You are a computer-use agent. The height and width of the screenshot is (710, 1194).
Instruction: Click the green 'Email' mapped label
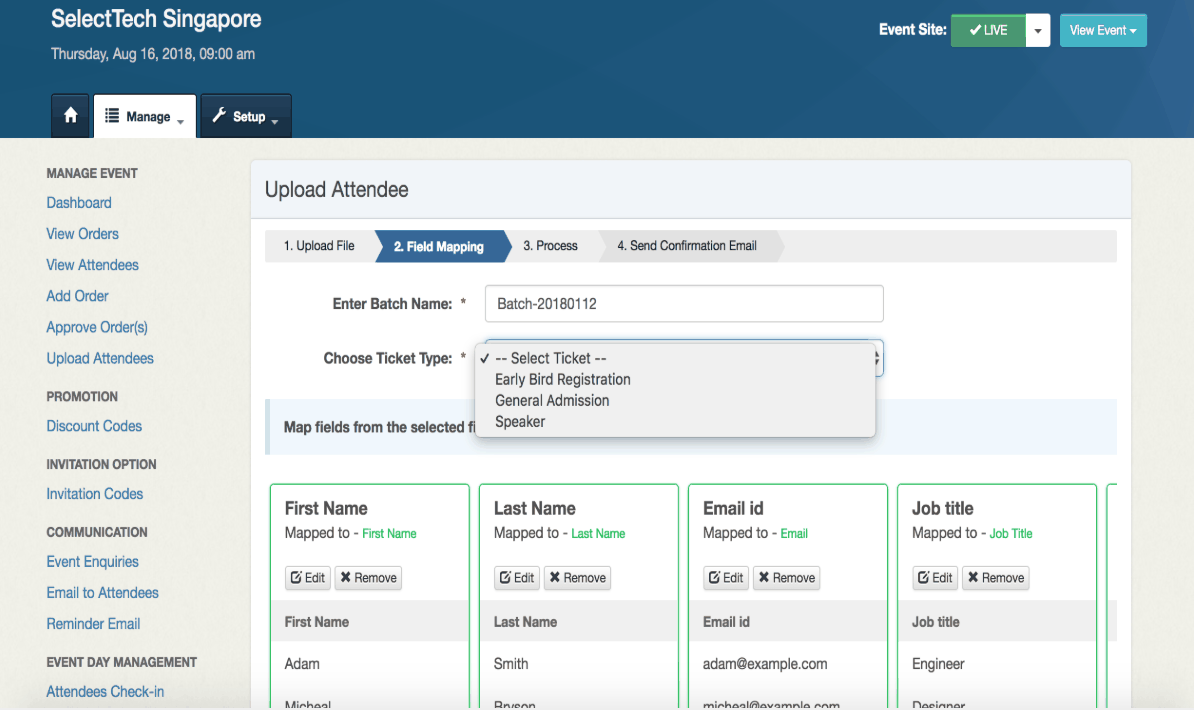pos(793,534)
